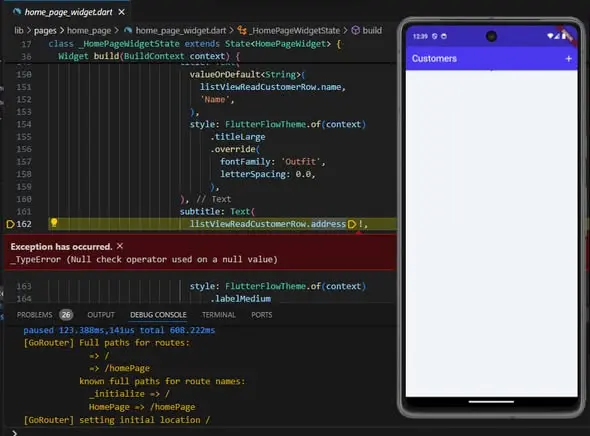Open 'home_page' breadcrumb folder
590x436 pixels.
click(89, 30)
